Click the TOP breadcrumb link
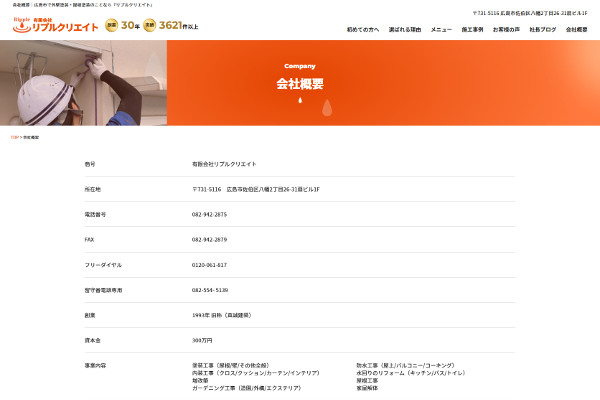 coord(15,137)
